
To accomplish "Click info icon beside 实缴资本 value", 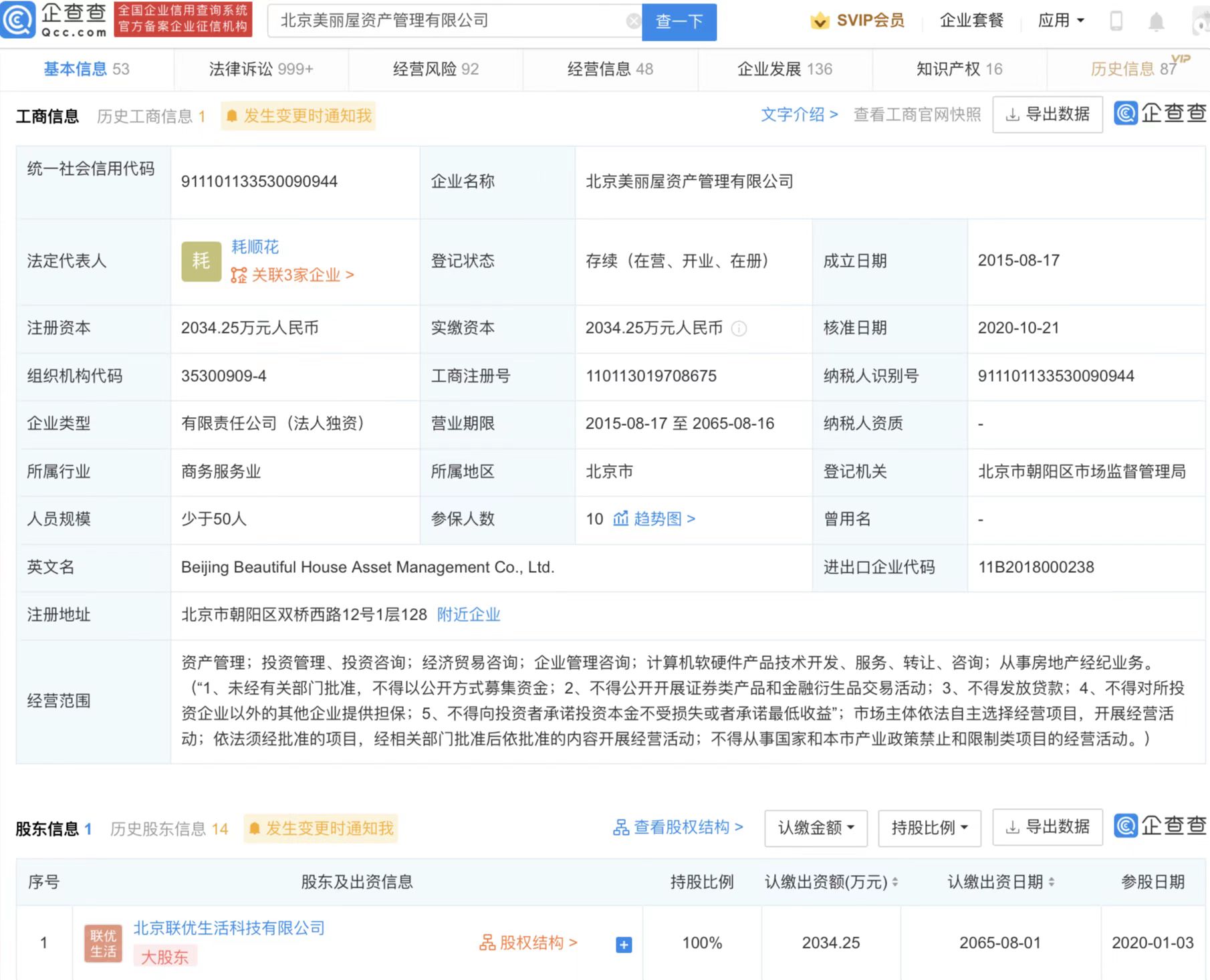I will pos(739,328).
